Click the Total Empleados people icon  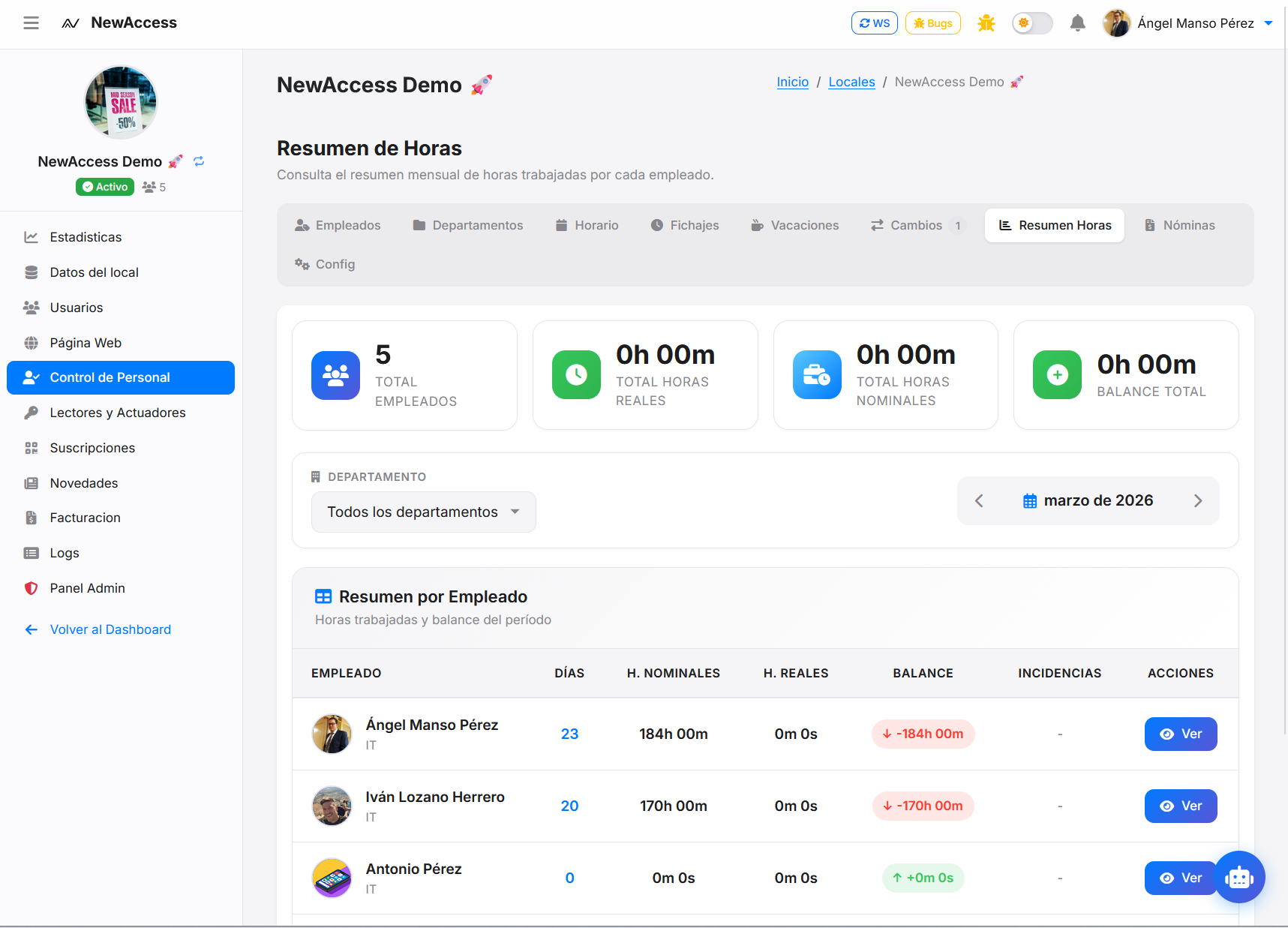pos(335,375)
